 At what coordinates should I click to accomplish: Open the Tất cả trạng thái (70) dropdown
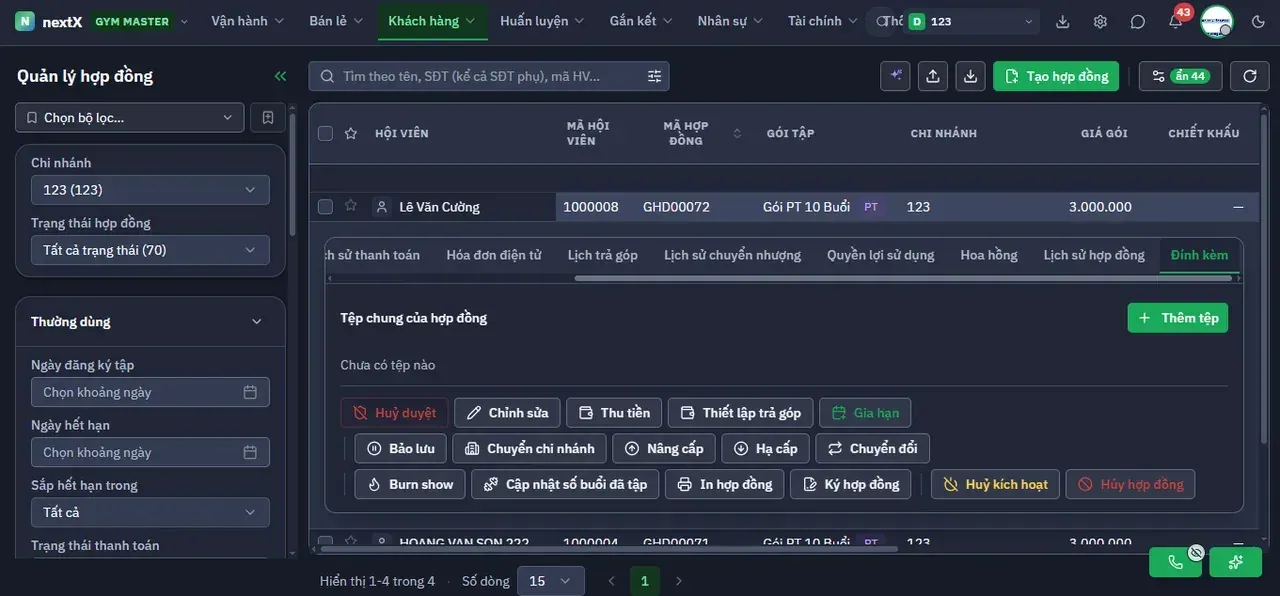(150, 250)
